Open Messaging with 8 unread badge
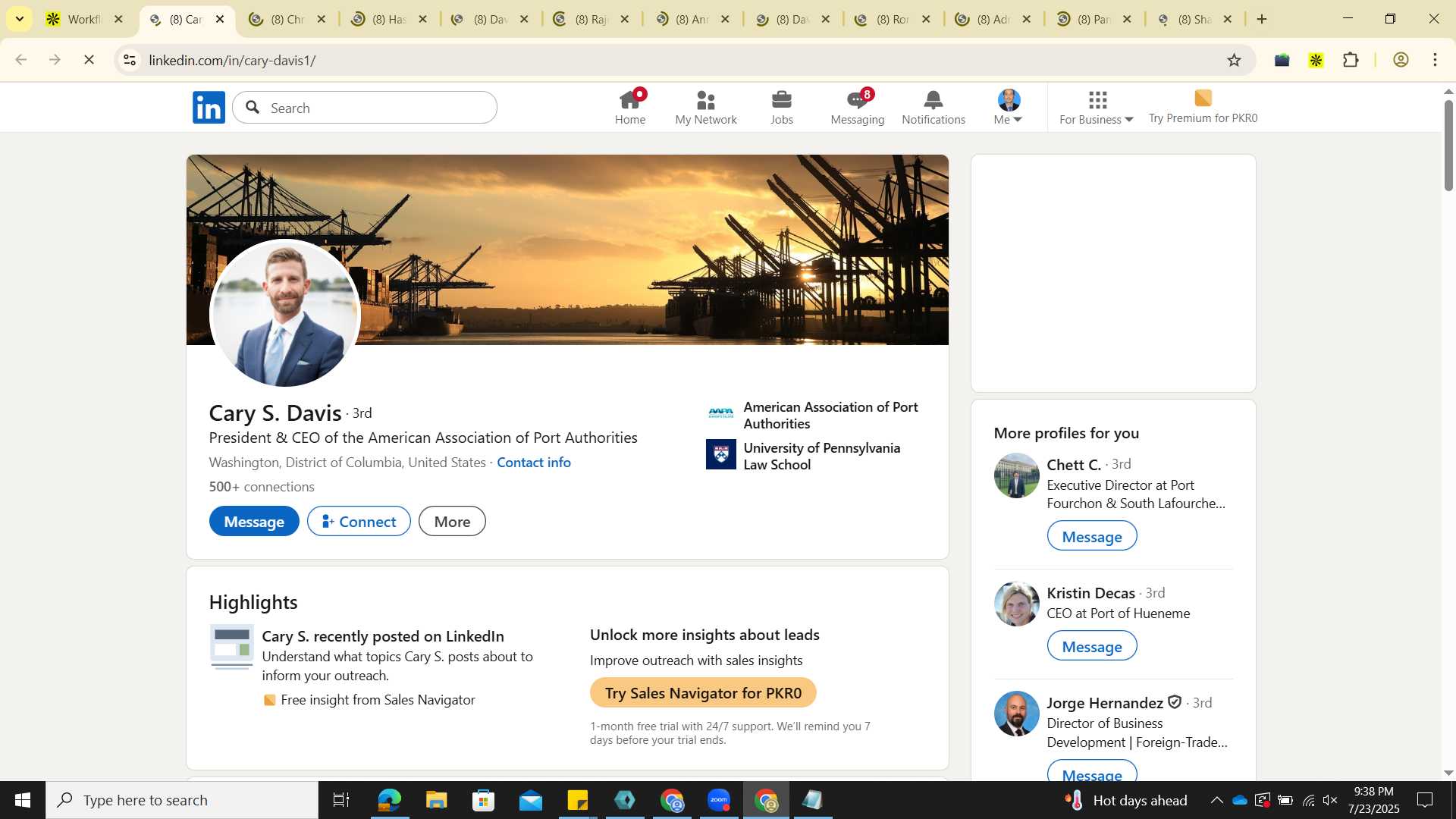The image size is (1456, 819). (858, 108)
